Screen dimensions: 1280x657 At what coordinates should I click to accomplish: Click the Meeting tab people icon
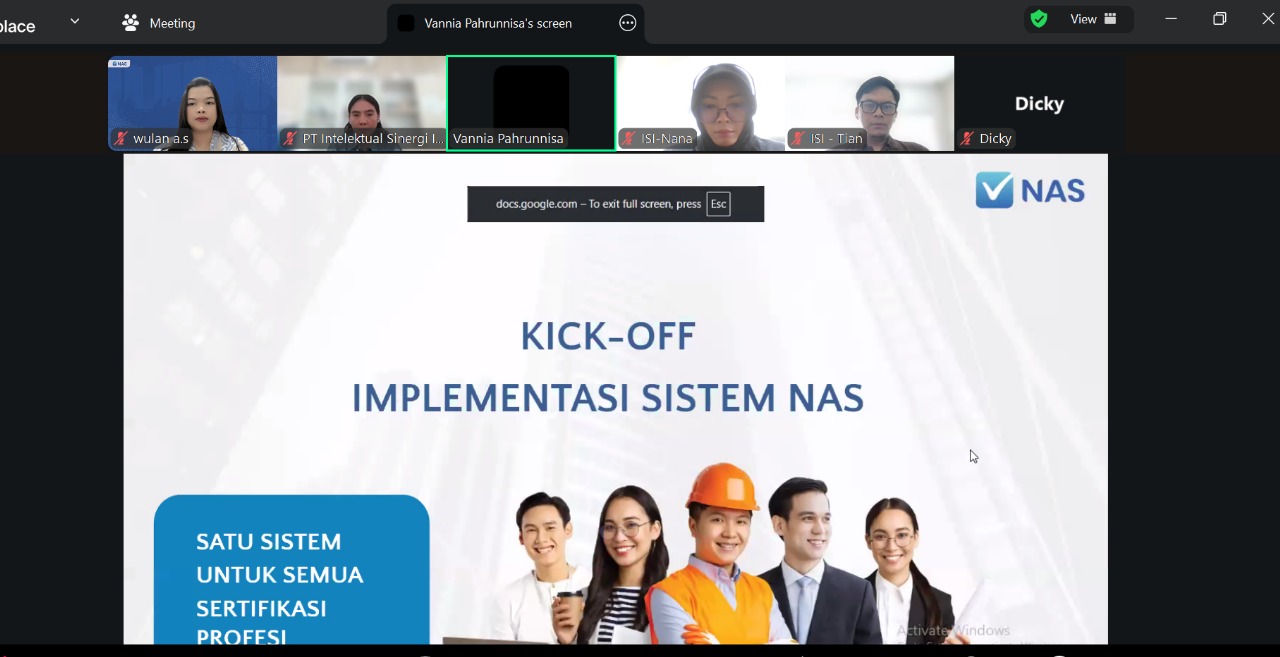coord(130,23)
